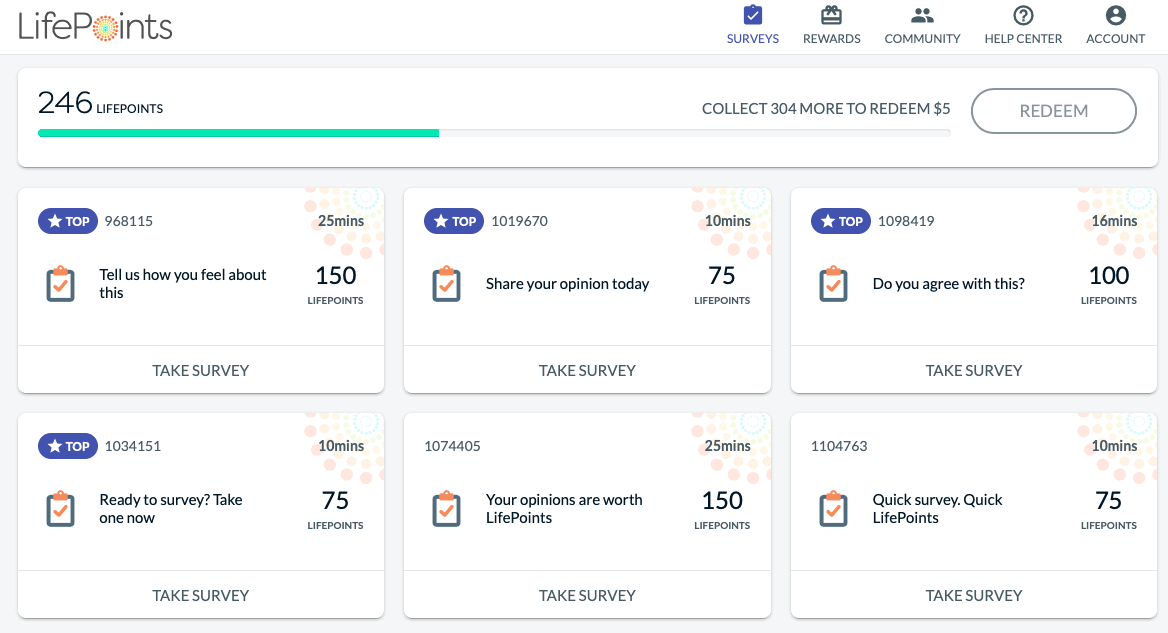The width and height of the screenshot is (1168, 633).
Task: Click the clipboard icon on survey 1019670
Action: click(x=447, y=284)
